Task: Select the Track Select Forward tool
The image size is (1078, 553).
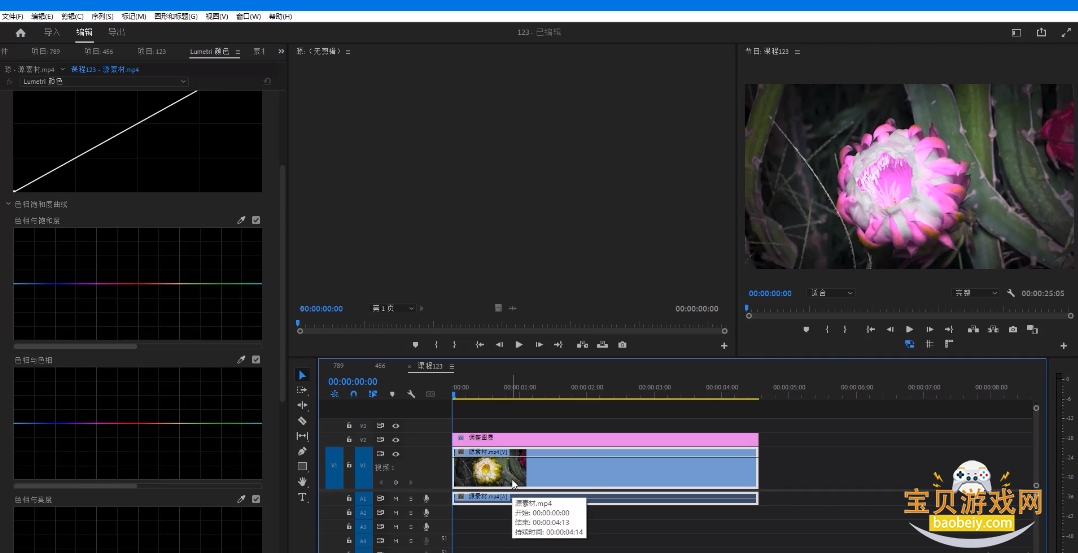Action: click(x=302, y=390)
